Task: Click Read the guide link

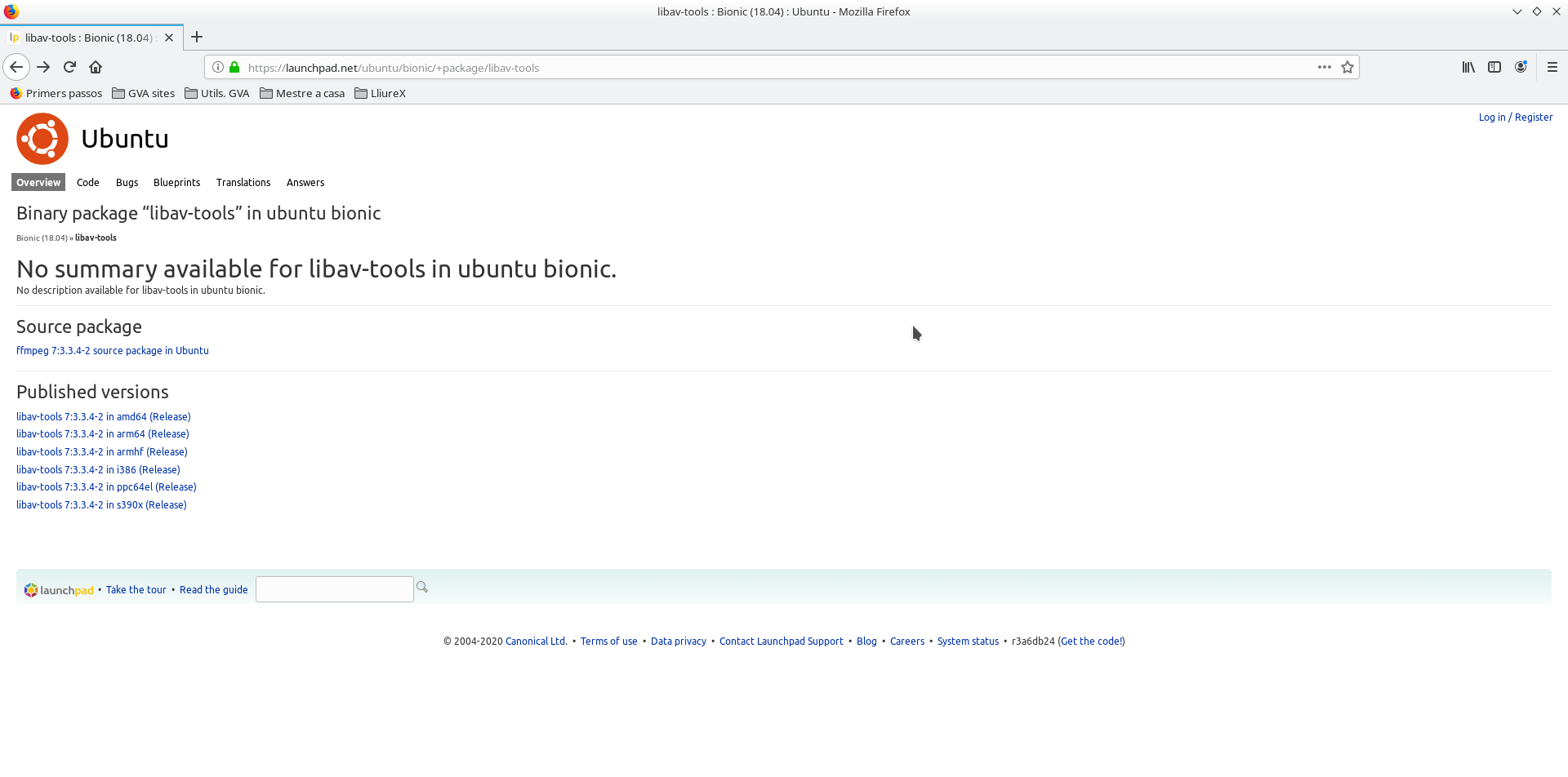Action: pyautogui.click(x=214, y=589)
